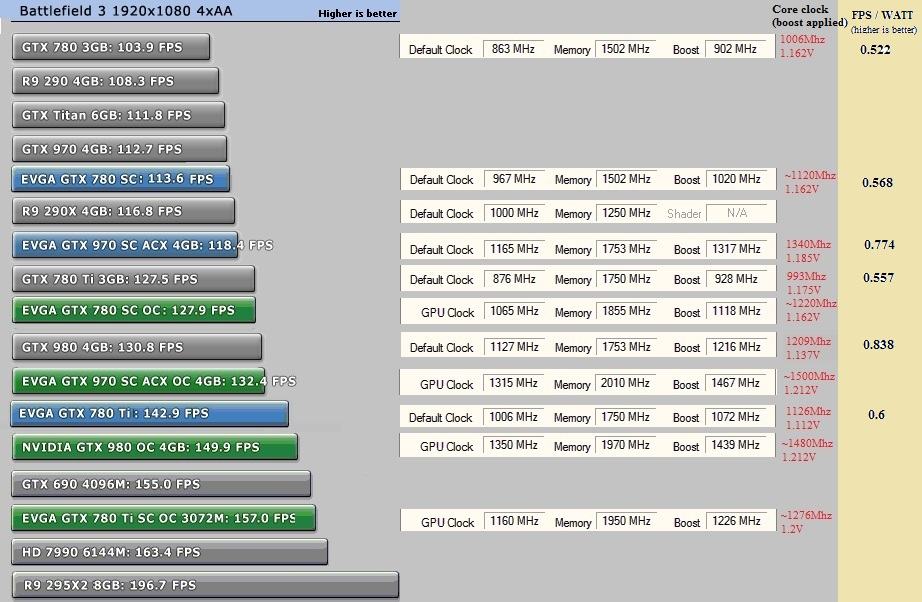Click the Battlefield 3 1920x1080 4xAA title
Viewport: 922px width, 602px height.
click(126, 11)
